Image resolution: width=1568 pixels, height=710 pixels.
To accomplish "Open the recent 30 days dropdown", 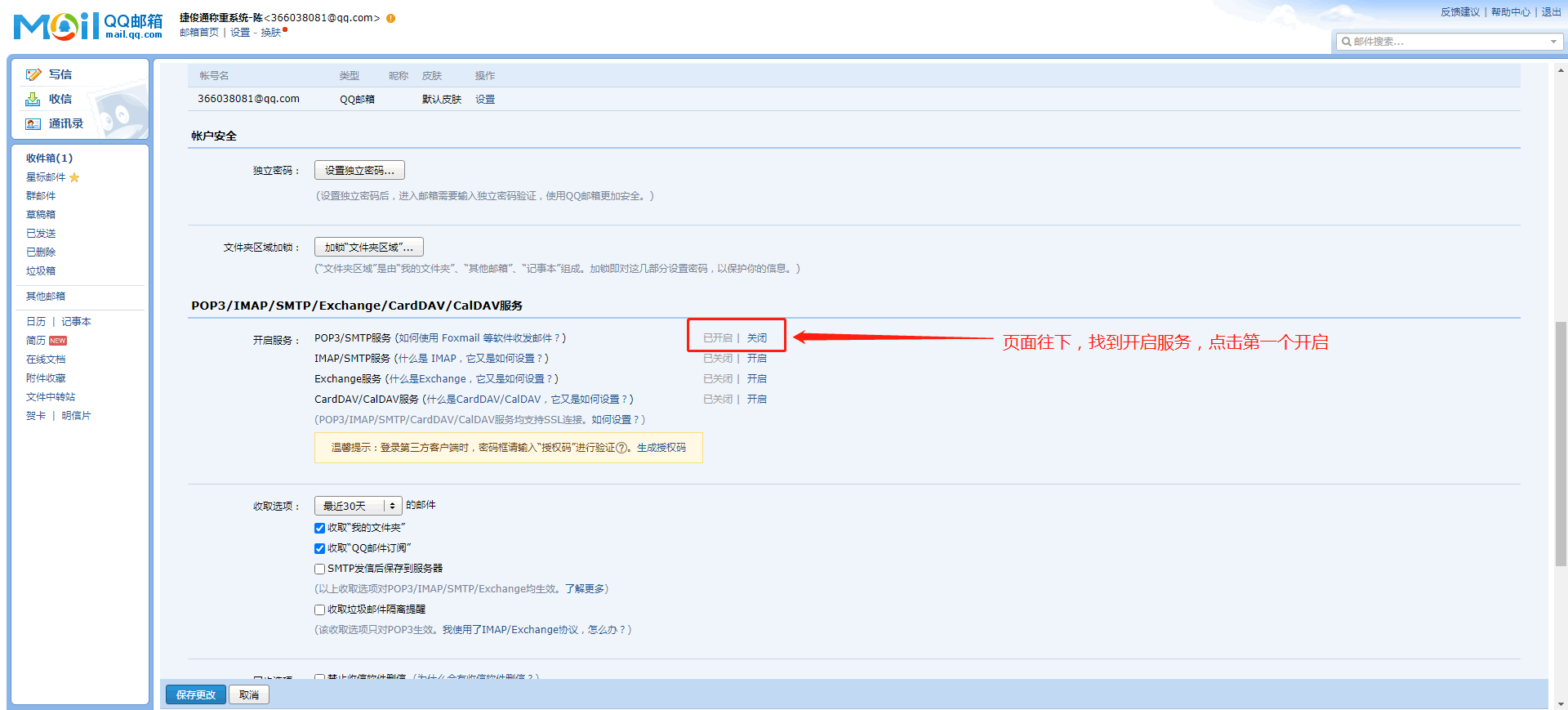I will 359,506.
